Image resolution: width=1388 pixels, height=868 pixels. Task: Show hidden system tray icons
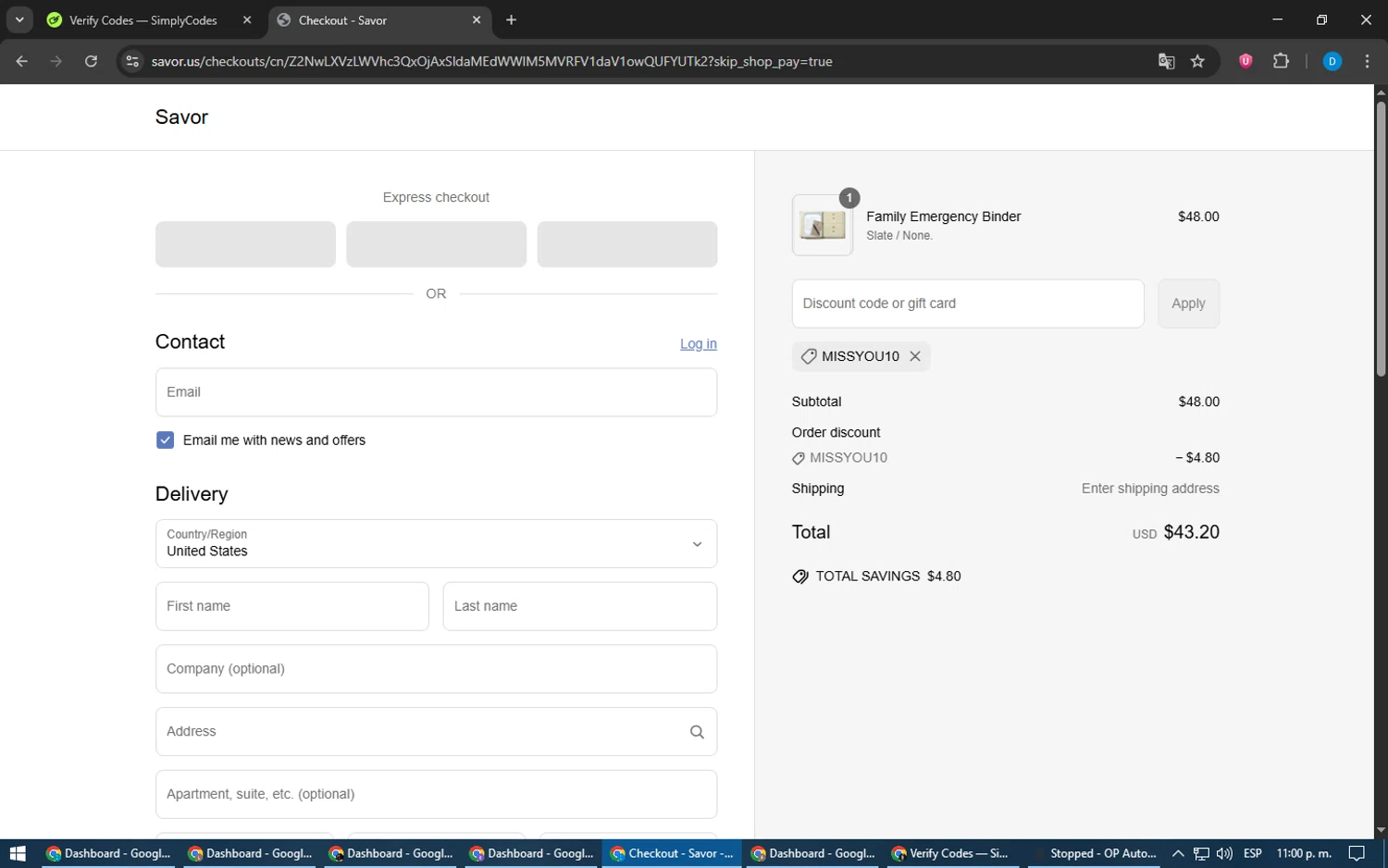click(1178, 853)
